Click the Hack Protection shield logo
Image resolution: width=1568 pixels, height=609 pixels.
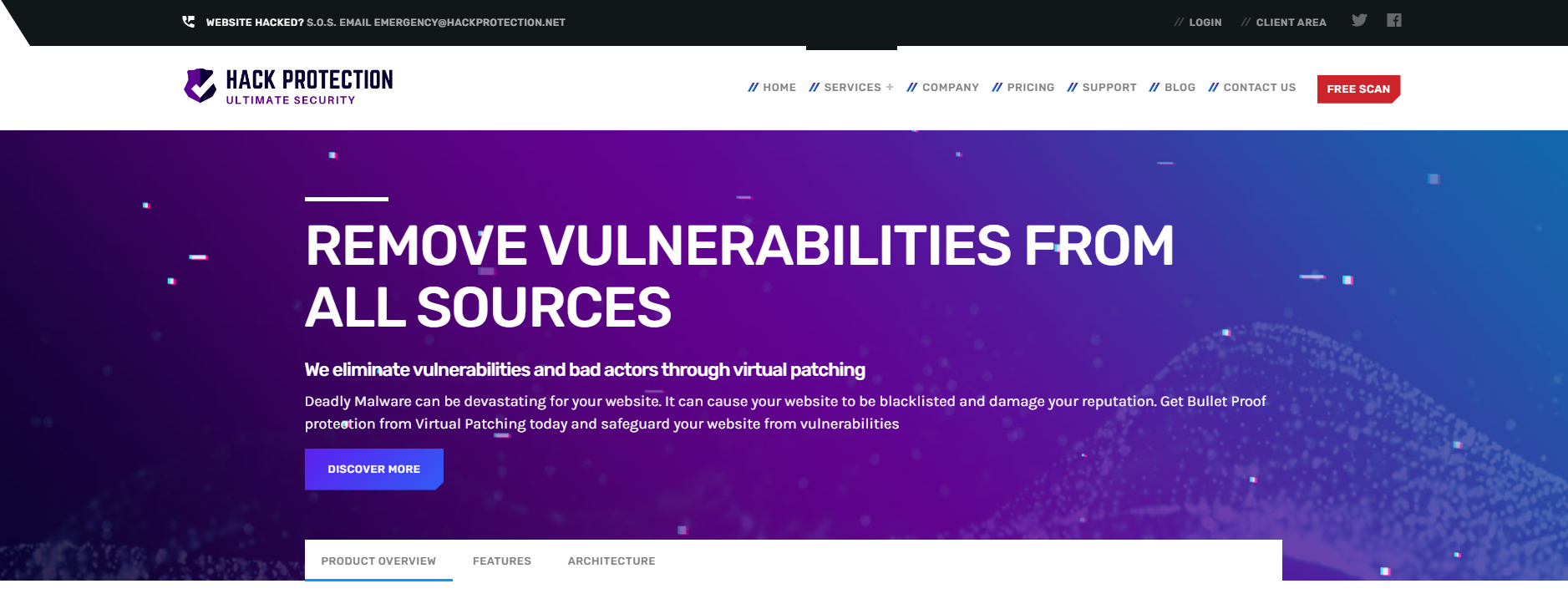pyautogui.click(x=200, y=85)
